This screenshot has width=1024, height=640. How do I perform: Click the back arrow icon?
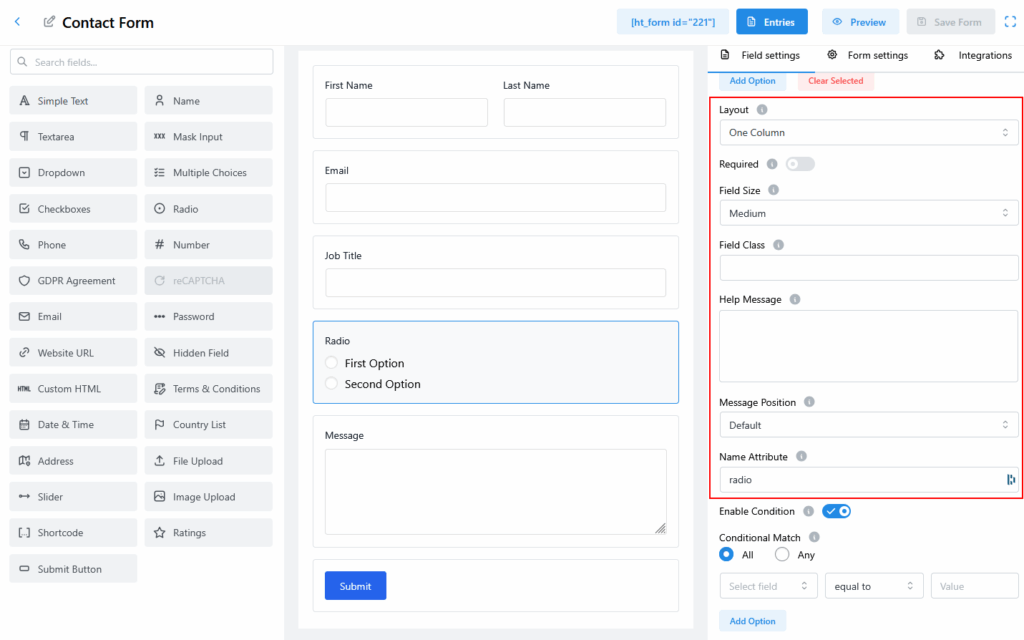17,22
